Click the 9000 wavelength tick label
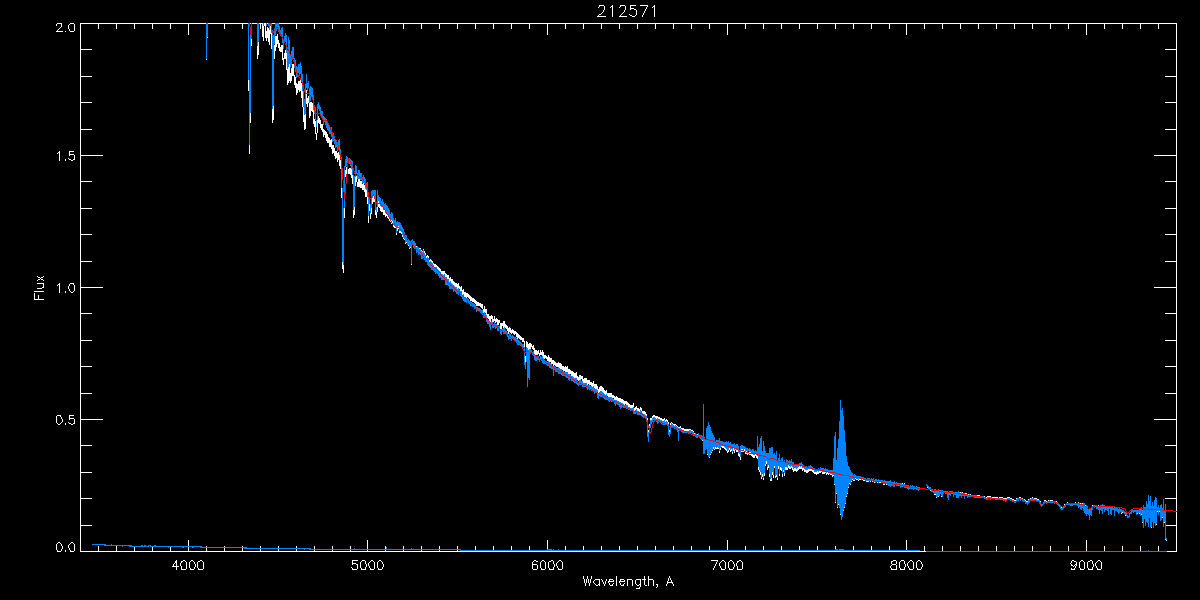 [1086, 565]
